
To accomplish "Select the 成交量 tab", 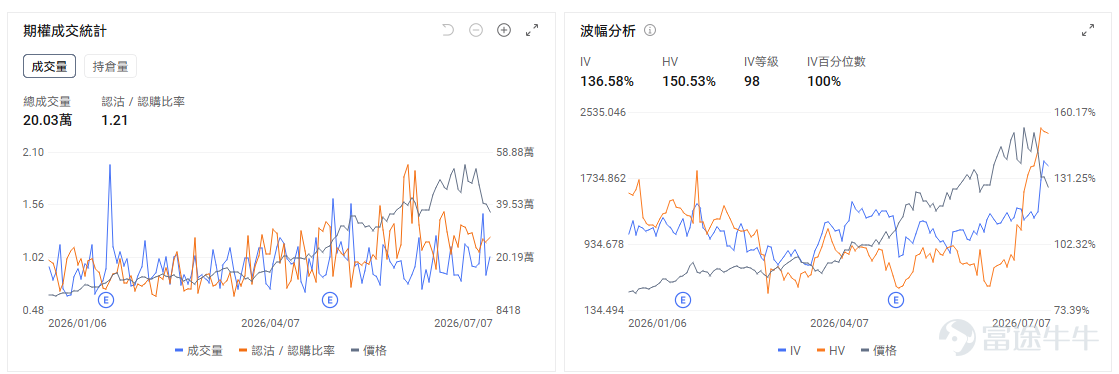I will (x=49, y=66).
